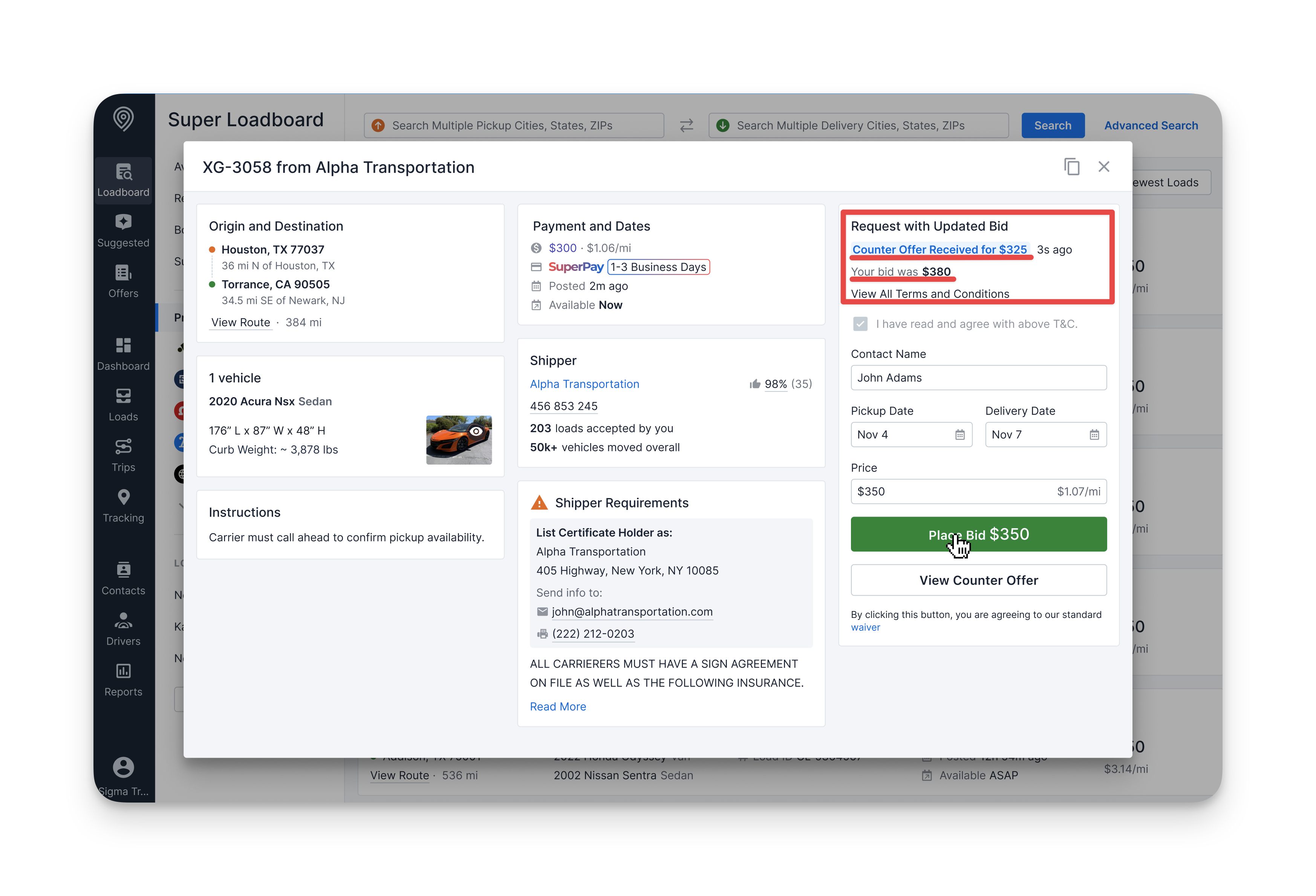1316x896 pixels.
Task: Click the Pickup Date field Nov 4
Action: click(911, 435)
